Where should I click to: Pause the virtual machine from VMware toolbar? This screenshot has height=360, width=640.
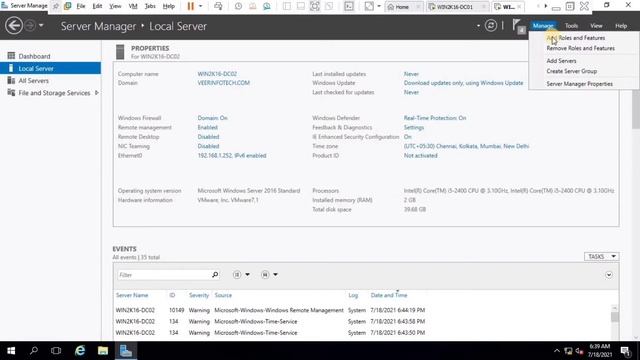point(191,6)
